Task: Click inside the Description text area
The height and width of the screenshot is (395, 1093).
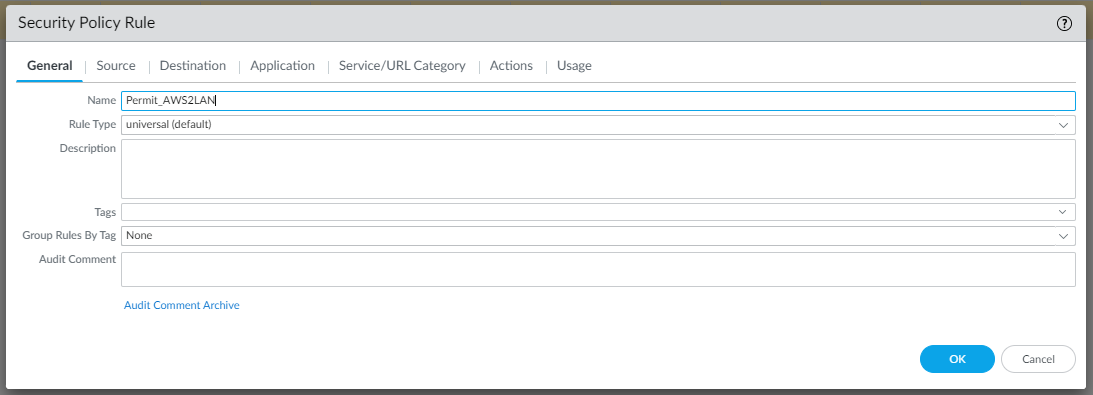Action: 598,169
